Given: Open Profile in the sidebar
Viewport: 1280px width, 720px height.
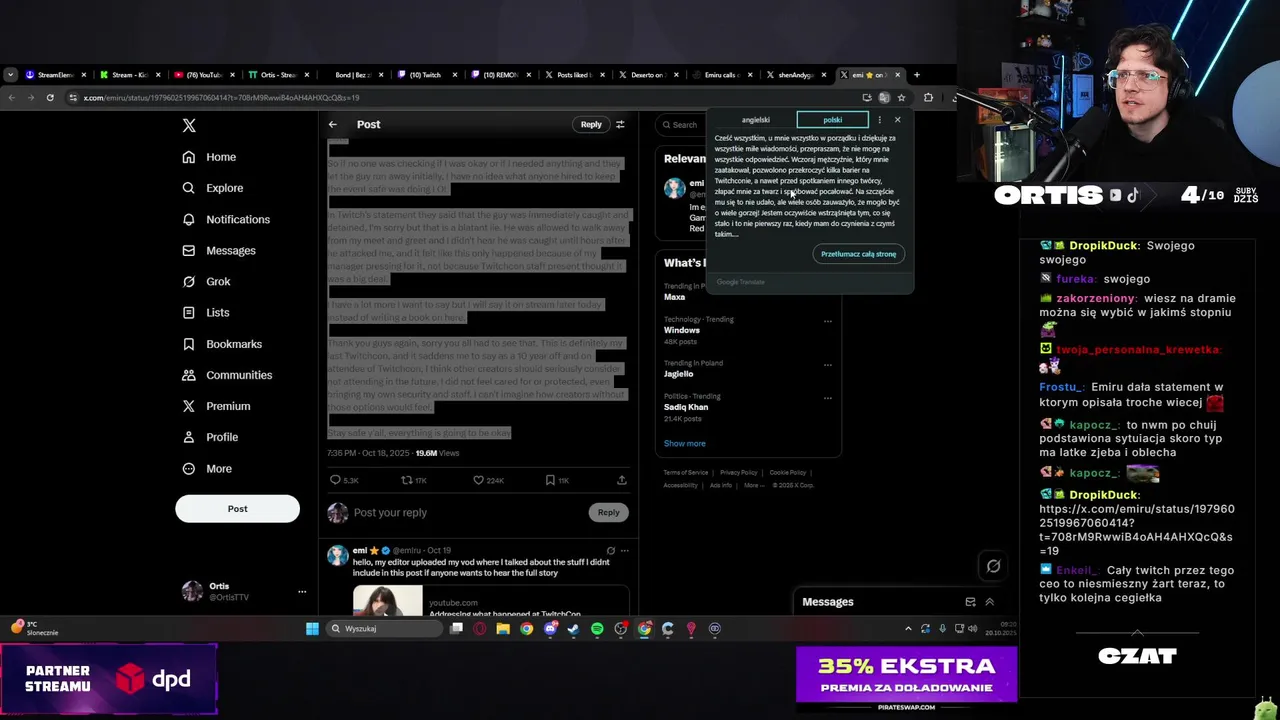Looking at the screenshot, I should (209, 437).
